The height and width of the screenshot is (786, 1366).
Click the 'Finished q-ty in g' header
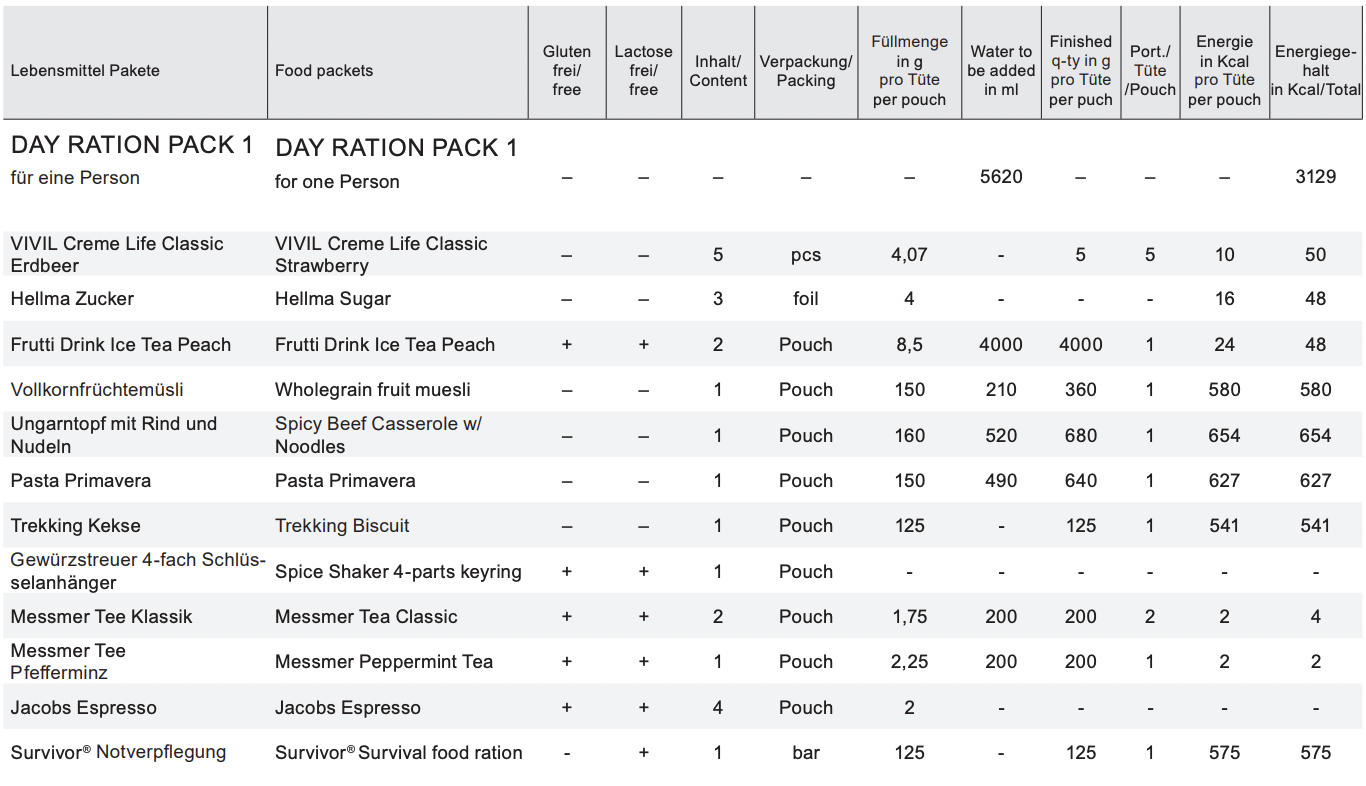click(x=1081, y=71)
